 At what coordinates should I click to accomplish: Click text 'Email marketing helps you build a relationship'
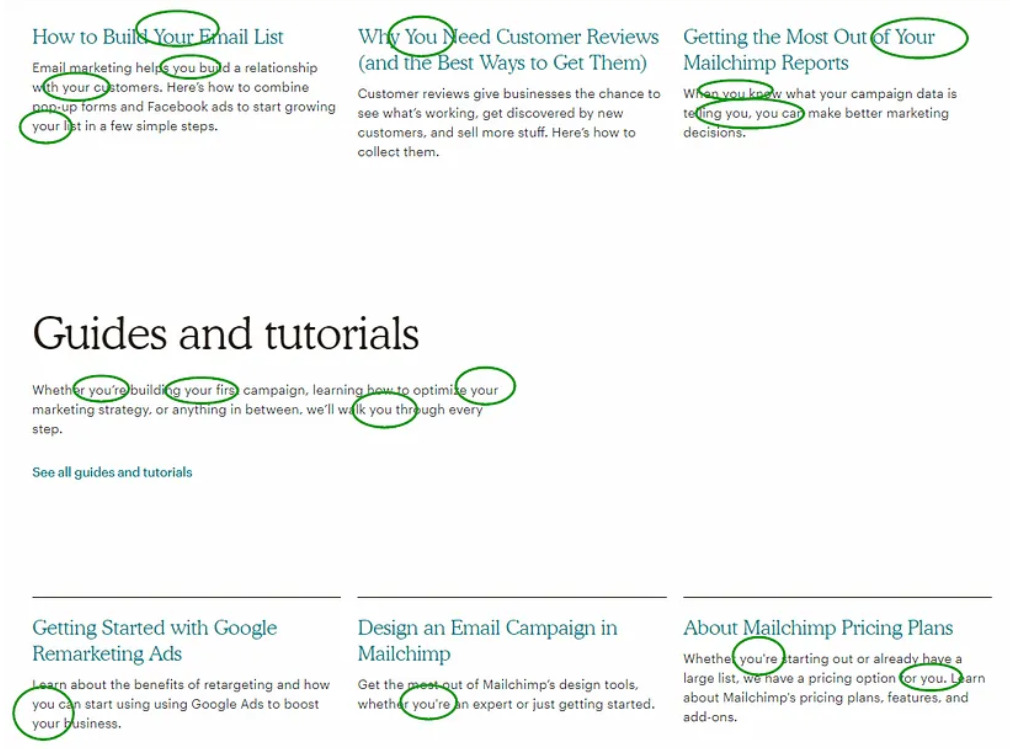175,68
